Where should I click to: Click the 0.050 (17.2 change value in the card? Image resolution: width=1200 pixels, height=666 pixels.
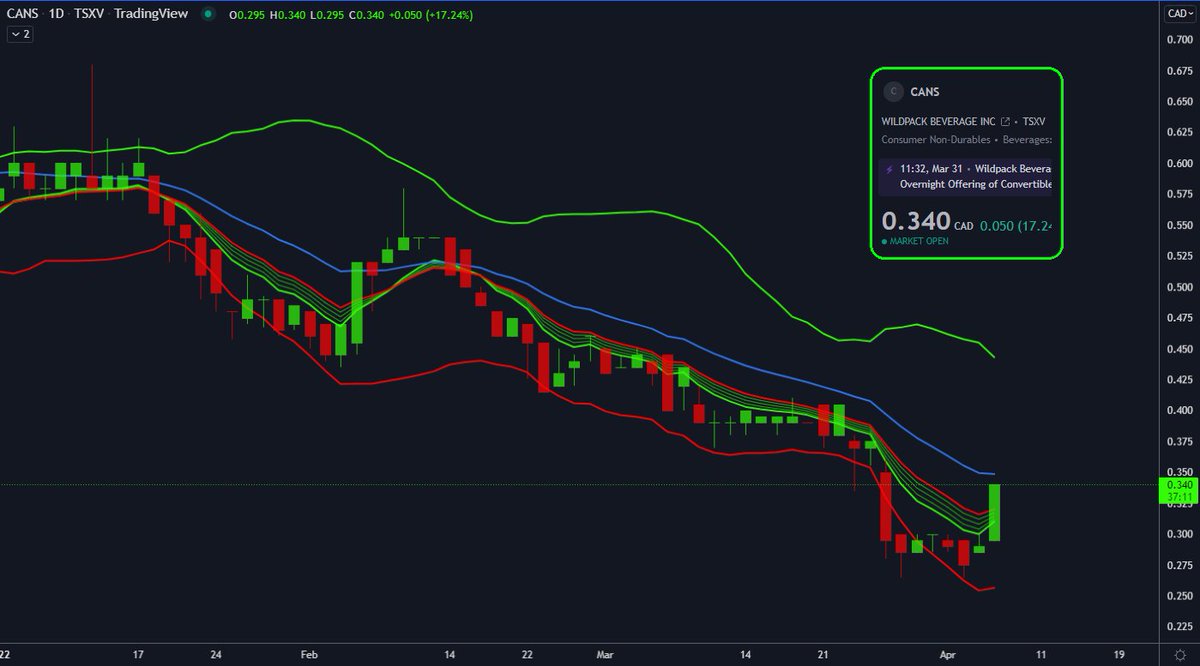point(1017,225)
